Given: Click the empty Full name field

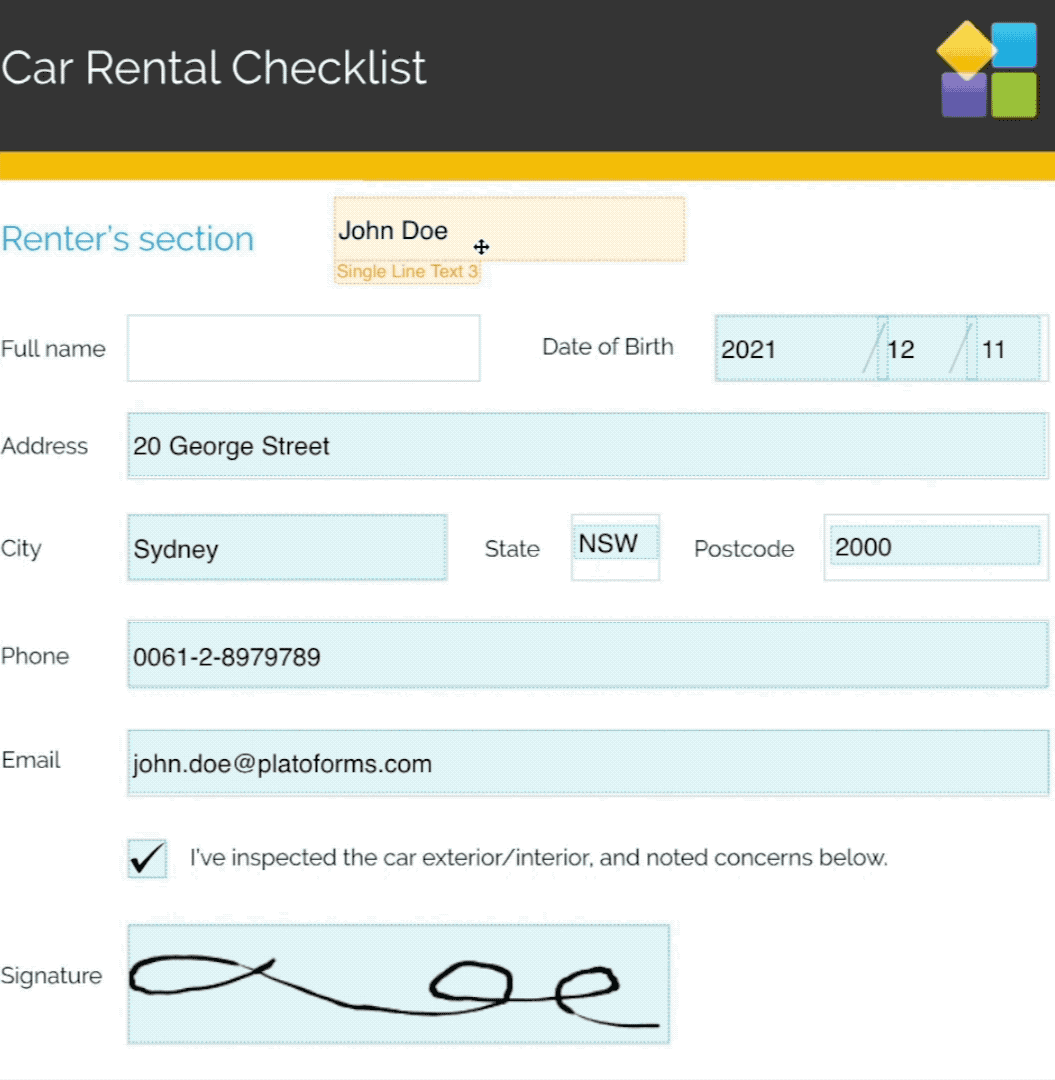Looking at the screenshot, I should 303,348.
